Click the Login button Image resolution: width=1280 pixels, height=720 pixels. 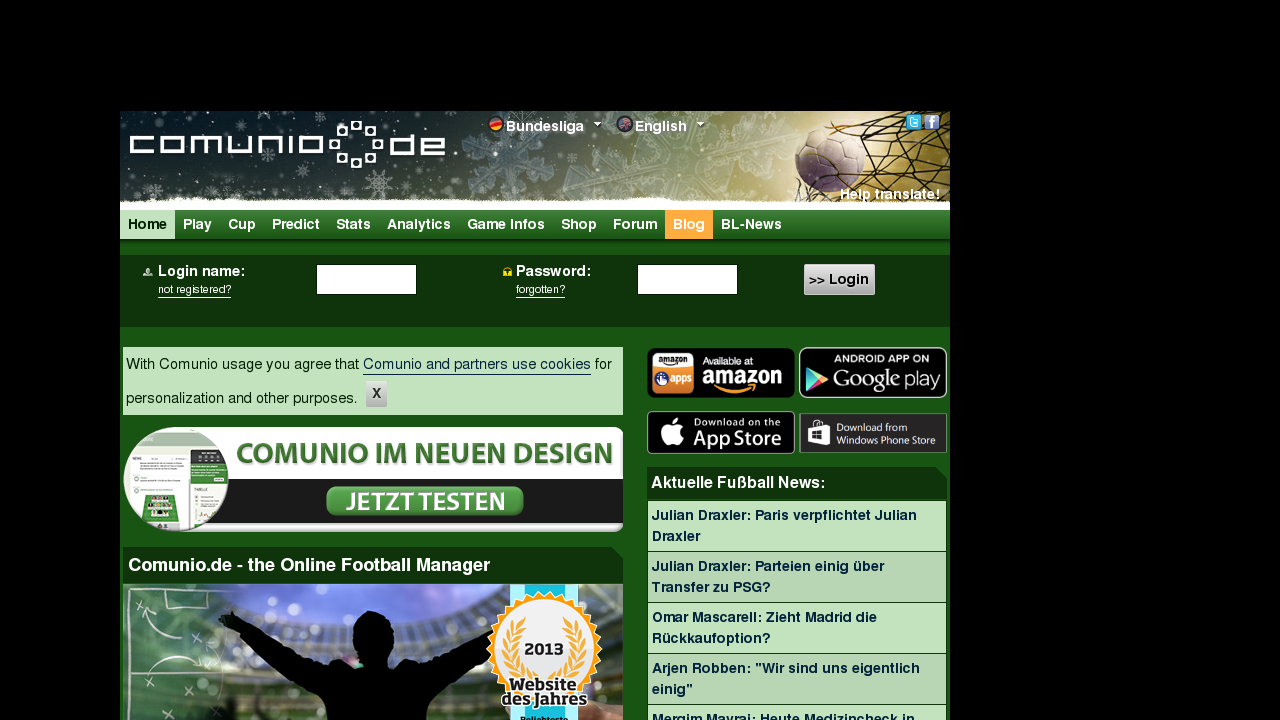point(839,280)
